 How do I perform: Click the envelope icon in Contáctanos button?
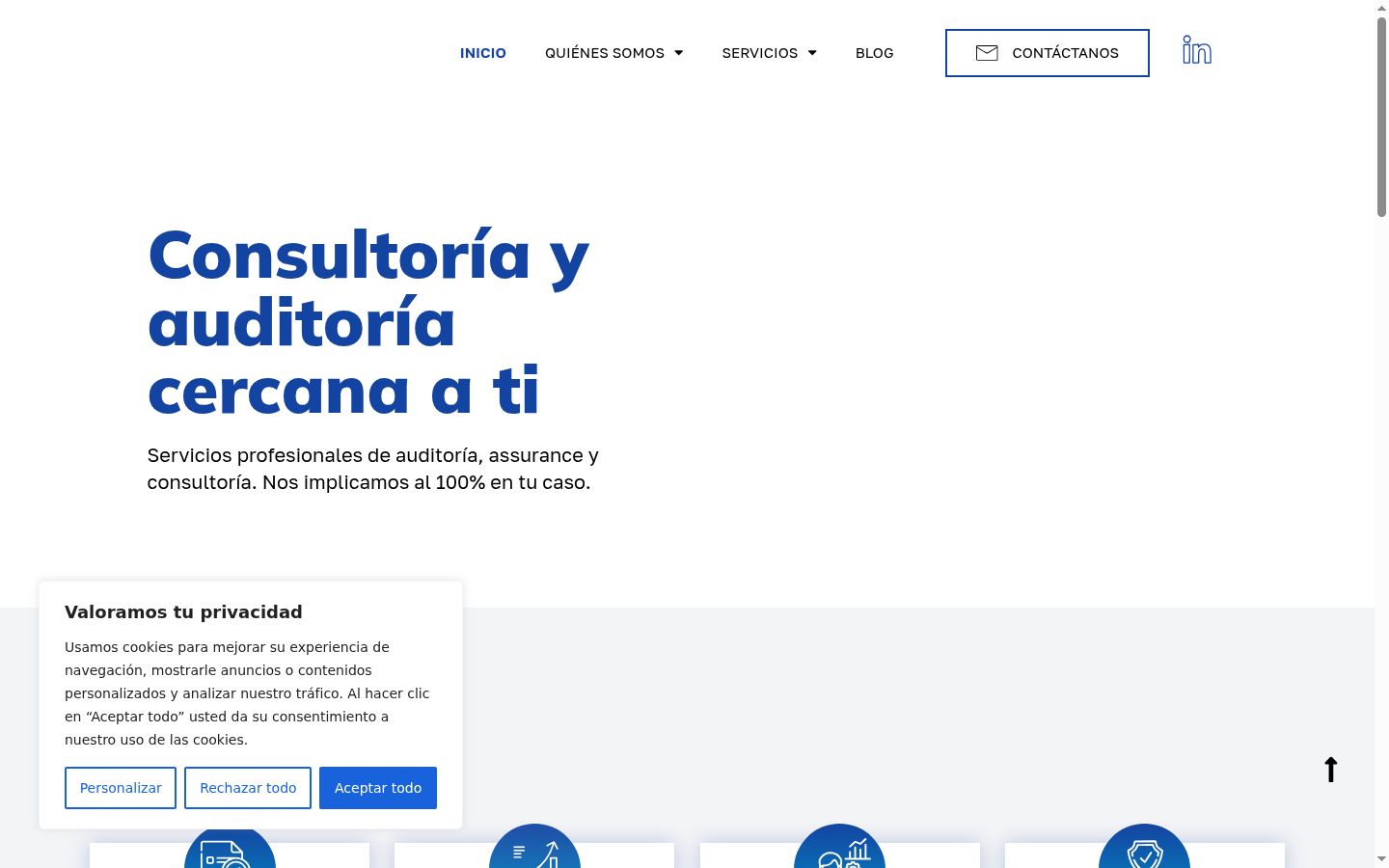[987, 53]
